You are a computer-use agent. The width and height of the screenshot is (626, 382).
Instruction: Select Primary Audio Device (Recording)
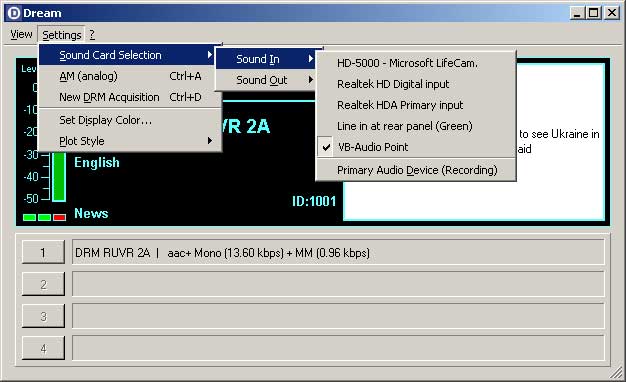coord(416,170)
